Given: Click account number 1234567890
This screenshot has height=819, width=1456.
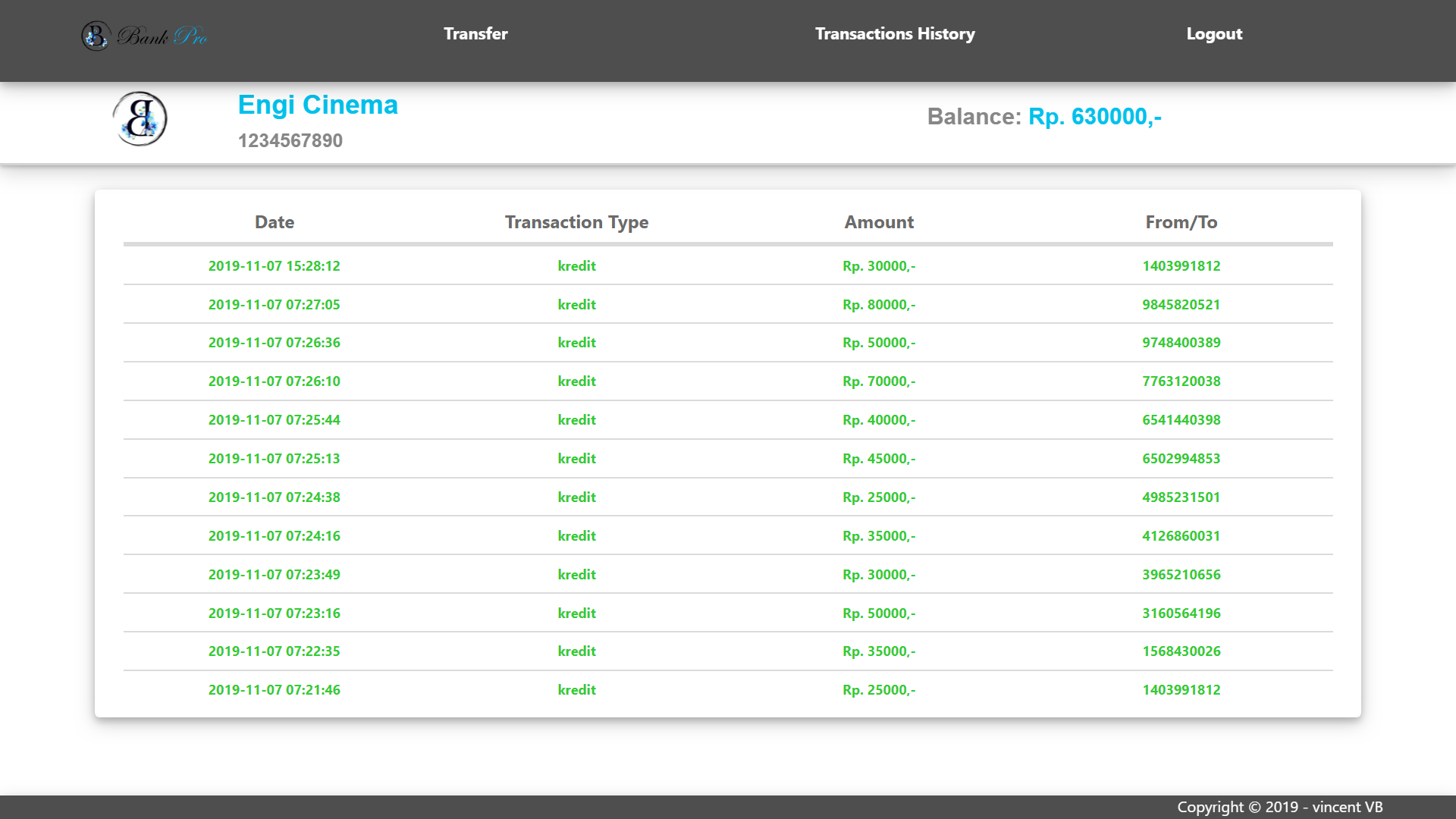Looking at the screenshot, I should (290, 140).
